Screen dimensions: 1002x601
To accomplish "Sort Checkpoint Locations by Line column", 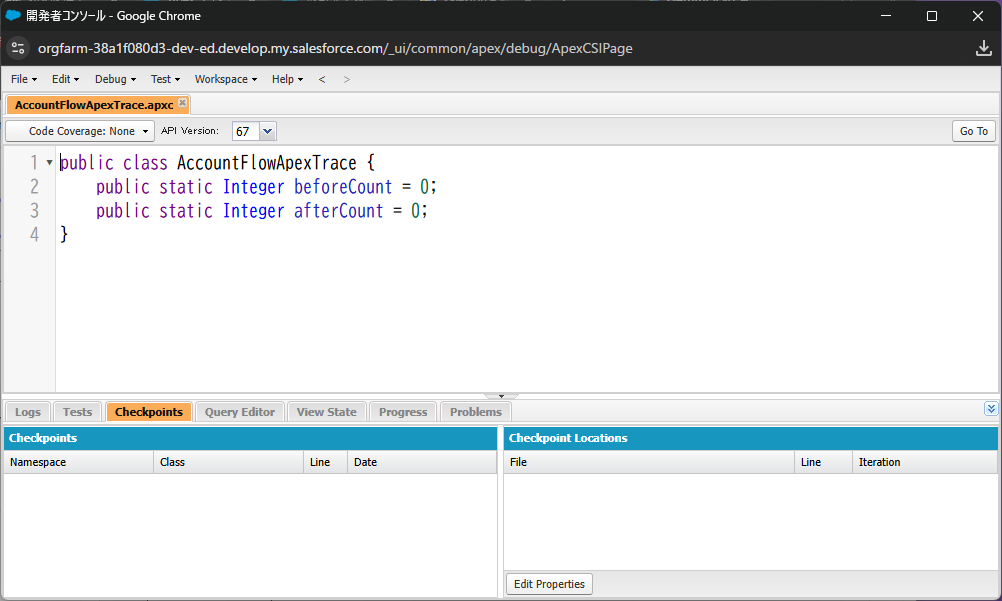I will click(823, 462).
